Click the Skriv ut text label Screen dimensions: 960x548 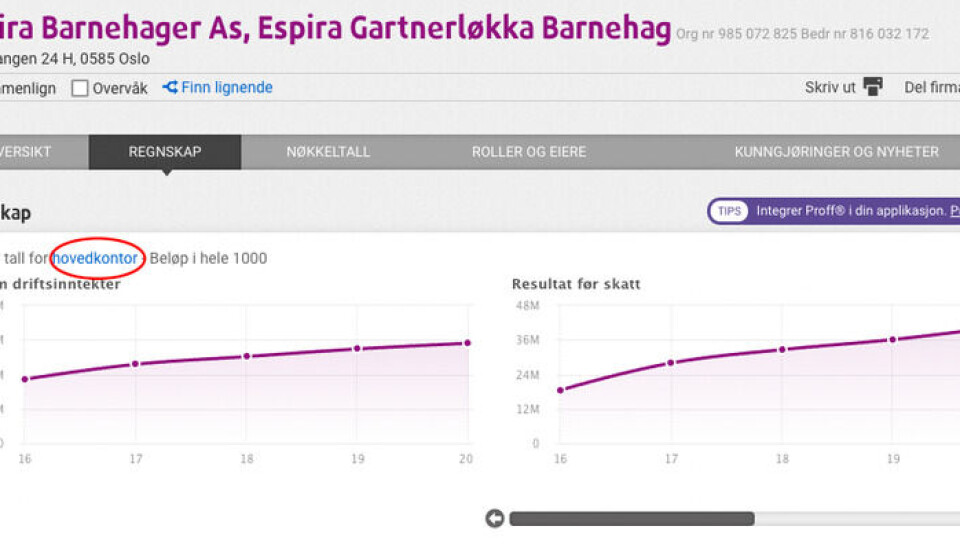click(x=830, y=87)
